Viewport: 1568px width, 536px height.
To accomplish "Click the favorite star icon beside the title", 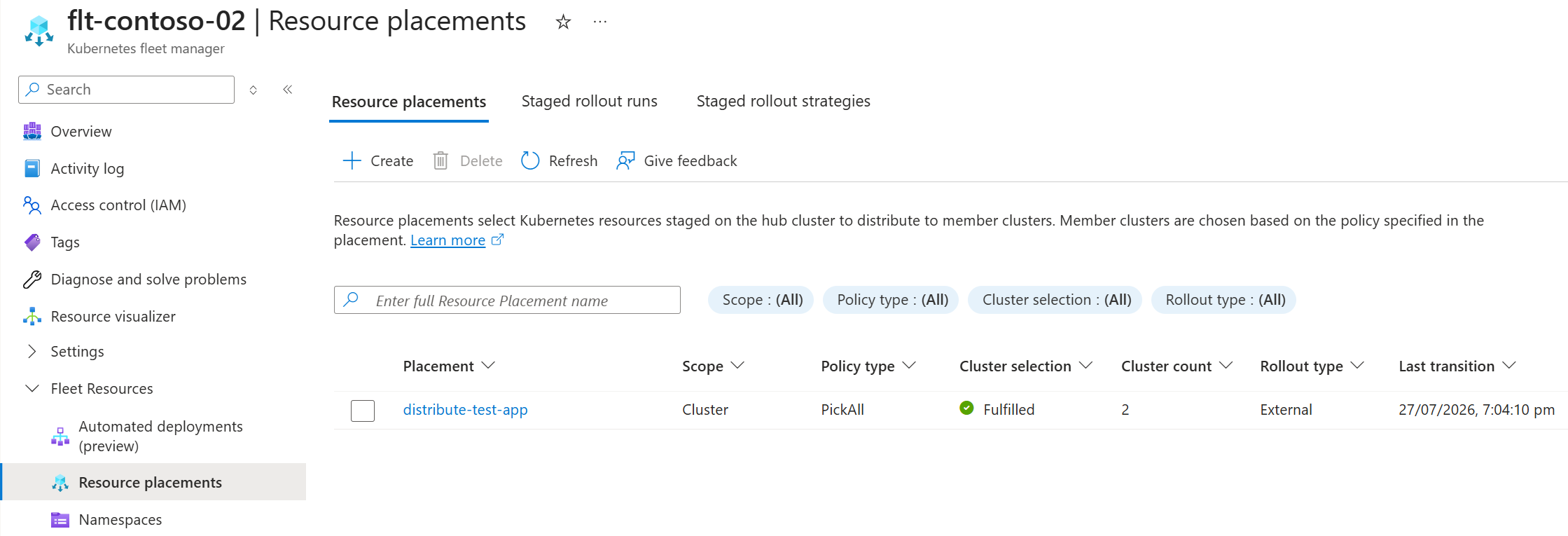I will [563, 22].
